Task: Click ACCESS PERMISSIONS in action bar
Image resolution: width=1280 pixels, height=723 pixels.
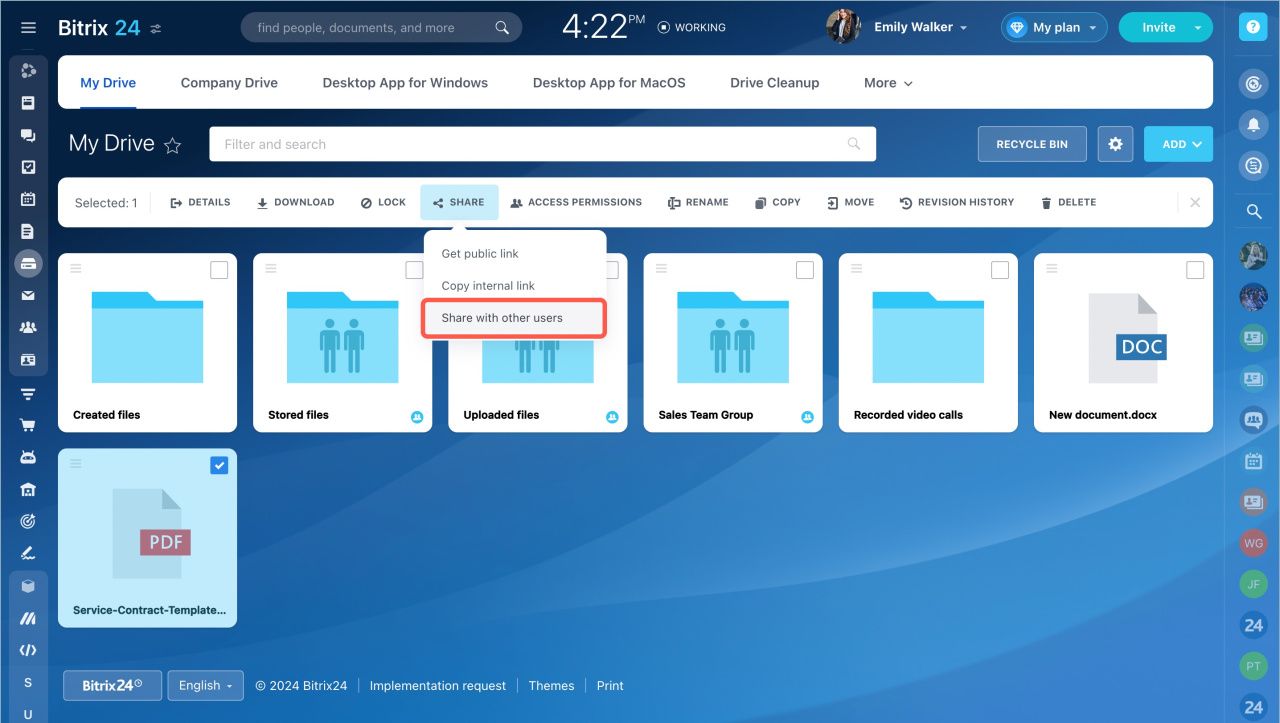Action: tap(576, 202)
